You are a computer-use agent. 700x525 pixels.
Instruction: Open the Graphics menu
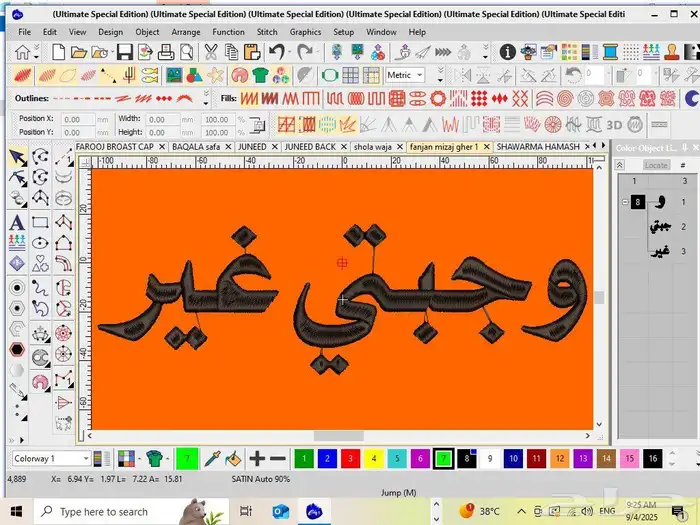305,32
